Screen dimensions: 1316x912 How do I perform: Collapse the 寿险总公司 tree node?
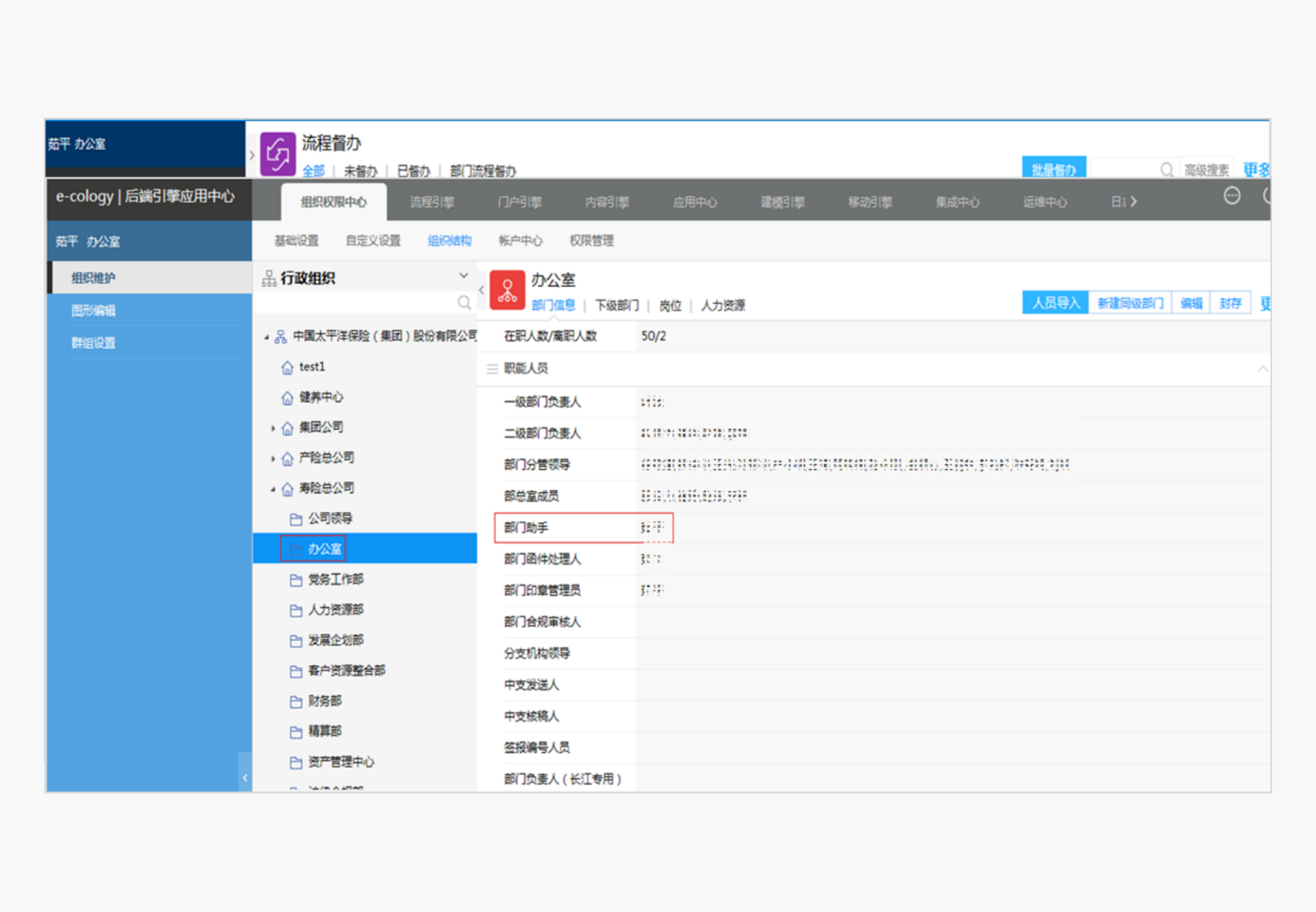(x=273, y=489)
